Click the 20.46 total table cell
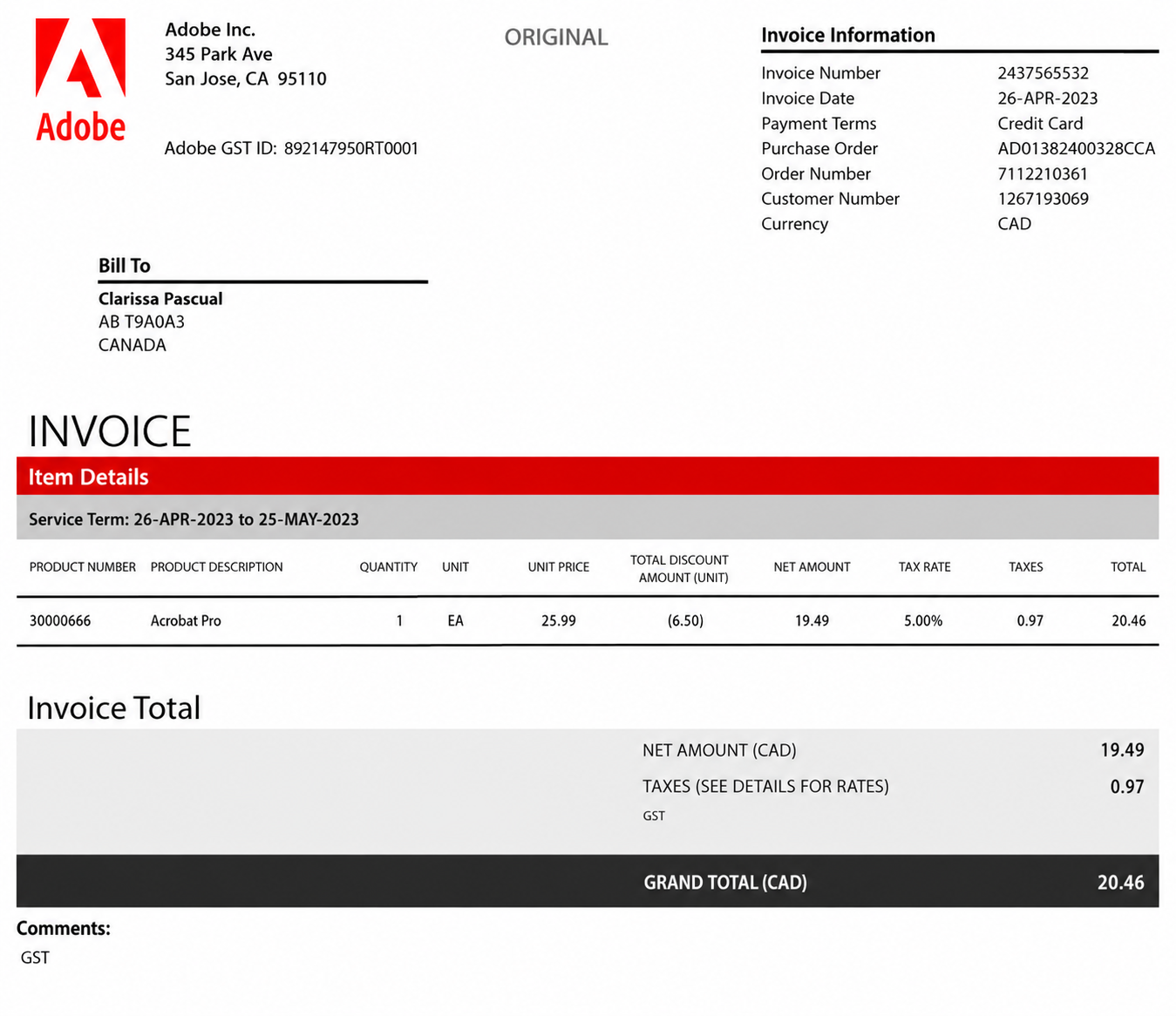The width and height of the screenshot is (1176, 1016). (1129, 621)
